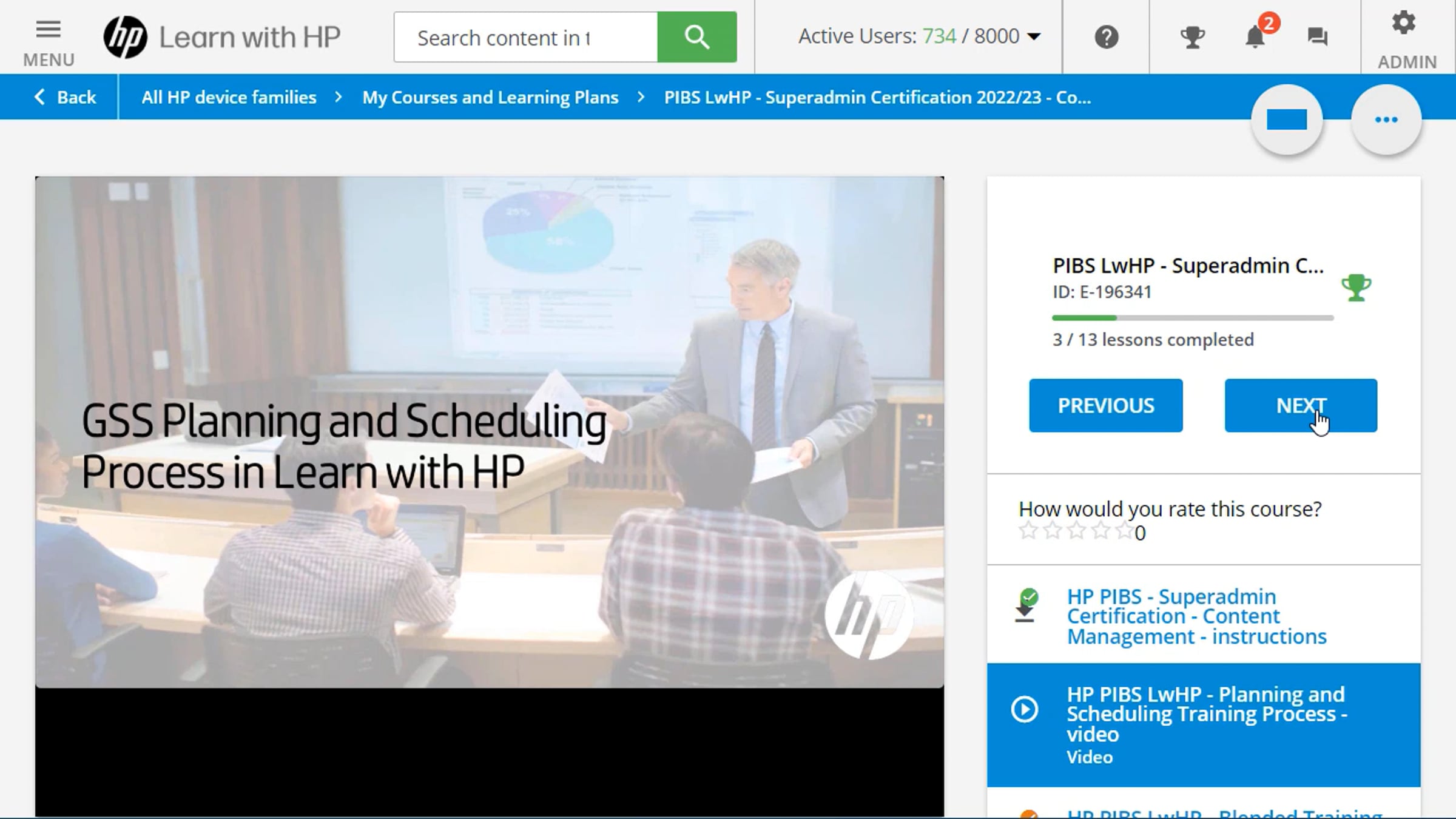
Task: Open the trophy achievements icon in header
Action: (1192, 37)
